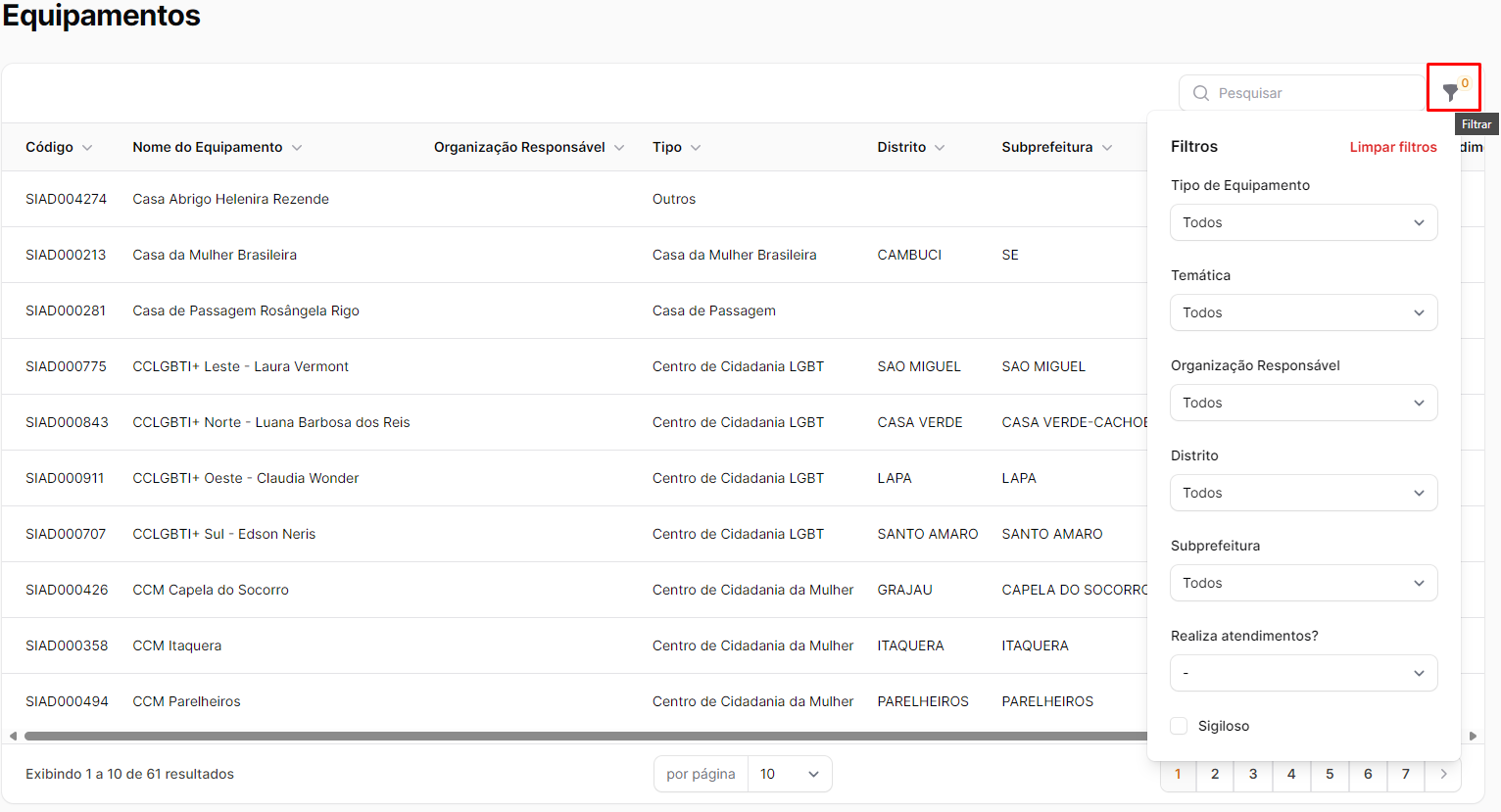Click sort chevron beside Organização Responsável header

[619, 148]
